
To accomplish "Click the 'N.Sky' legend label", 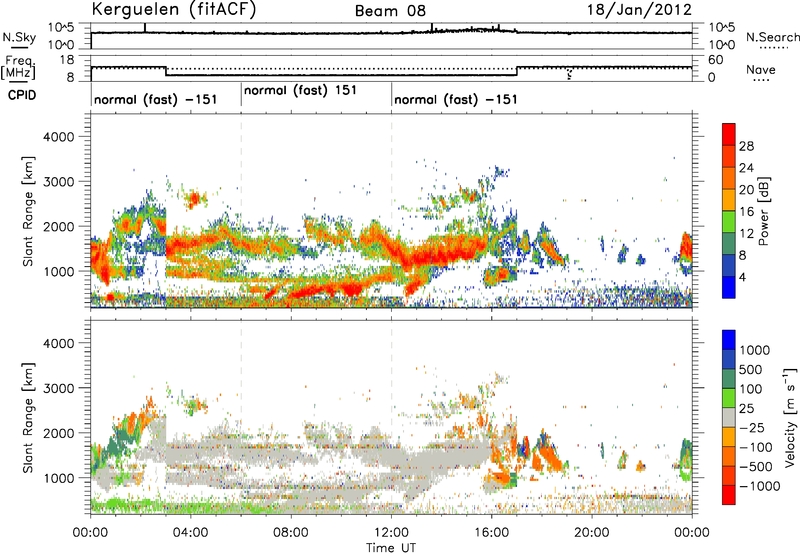I will coord(19,37).
